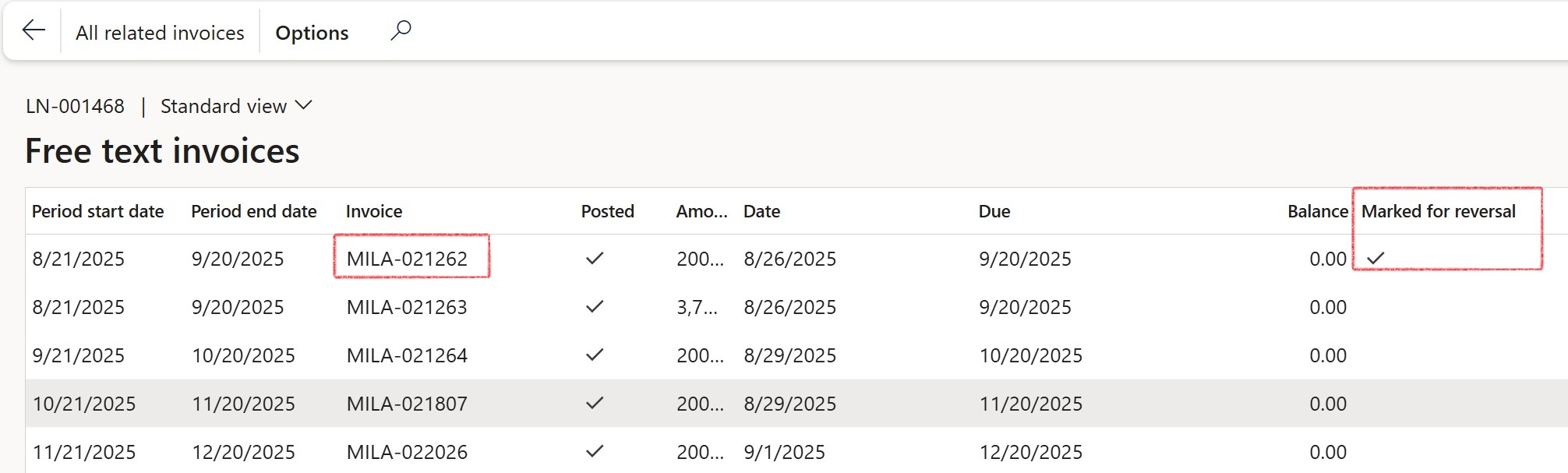The image size is (1568, 473).
Task: Switch to the All related invoices tab
Action: (159, 33)
